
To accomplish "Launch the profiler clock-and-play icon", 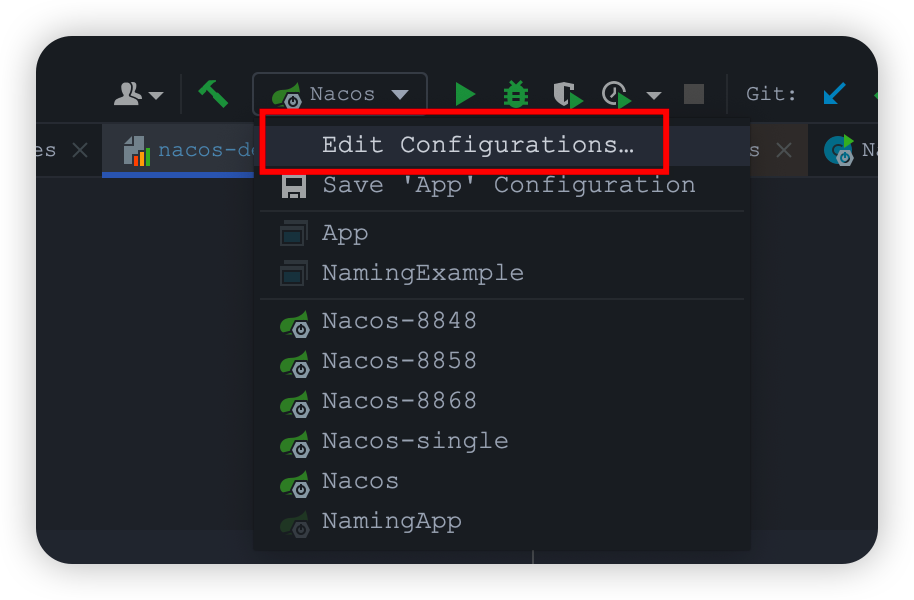I will pyautogui.click(x=616, y=95).
